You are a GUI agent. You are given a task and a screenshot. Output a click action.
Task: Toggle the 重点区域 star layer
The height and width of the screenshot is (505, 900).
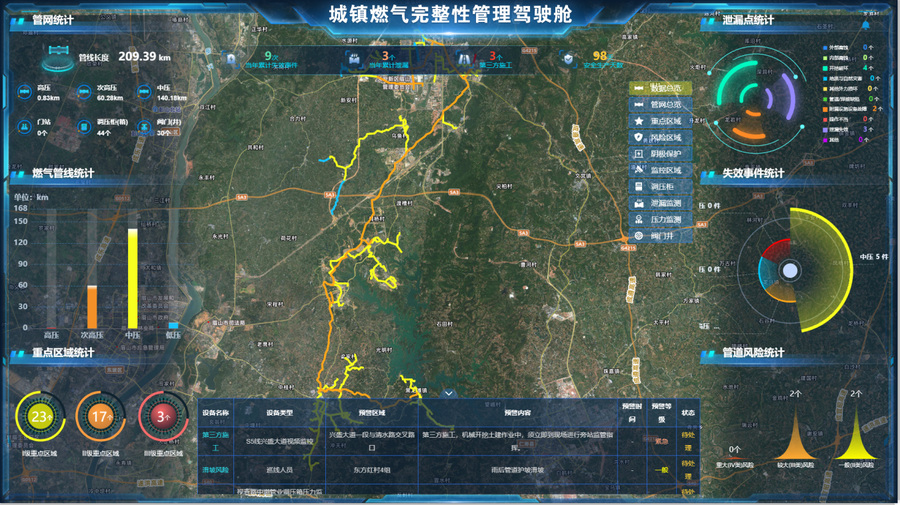click(639, 121)
